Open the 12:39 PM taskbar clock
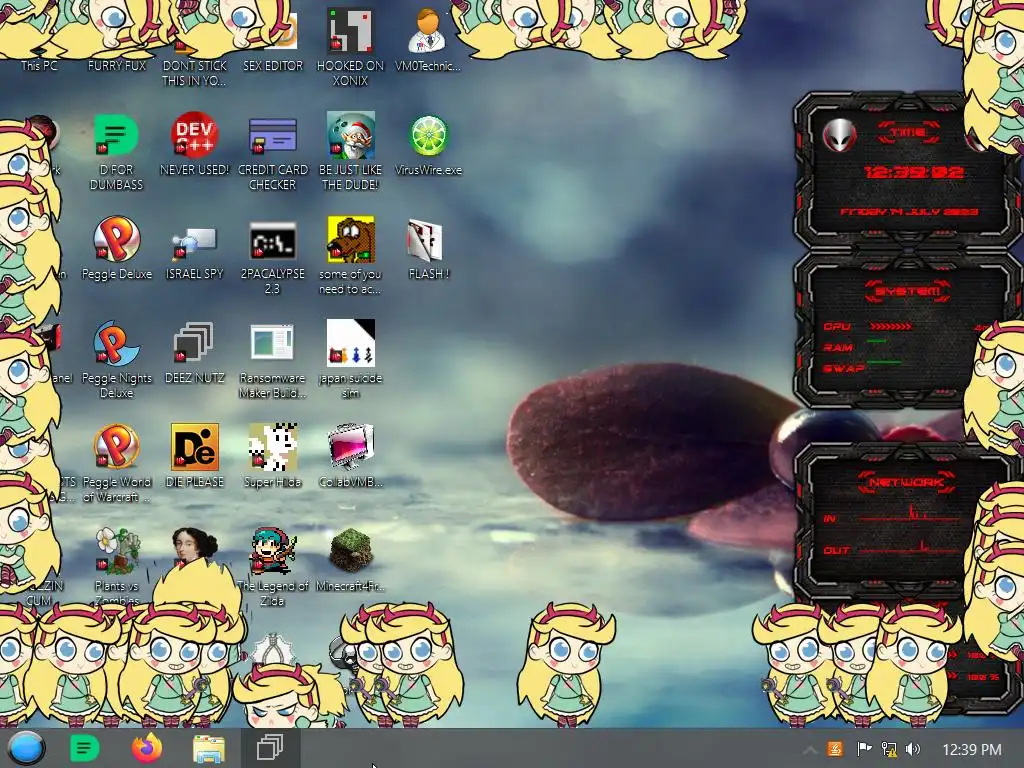This screenshot has height=768, width=1024. (x=972, y=750)
